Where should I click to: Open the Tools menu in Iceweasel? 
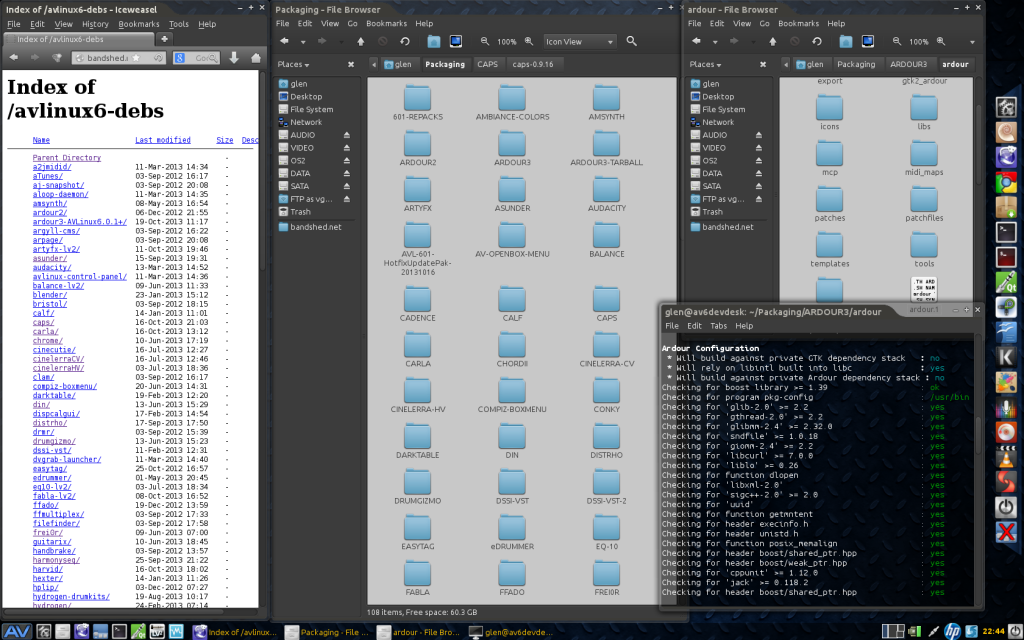[x=178, y=24]
